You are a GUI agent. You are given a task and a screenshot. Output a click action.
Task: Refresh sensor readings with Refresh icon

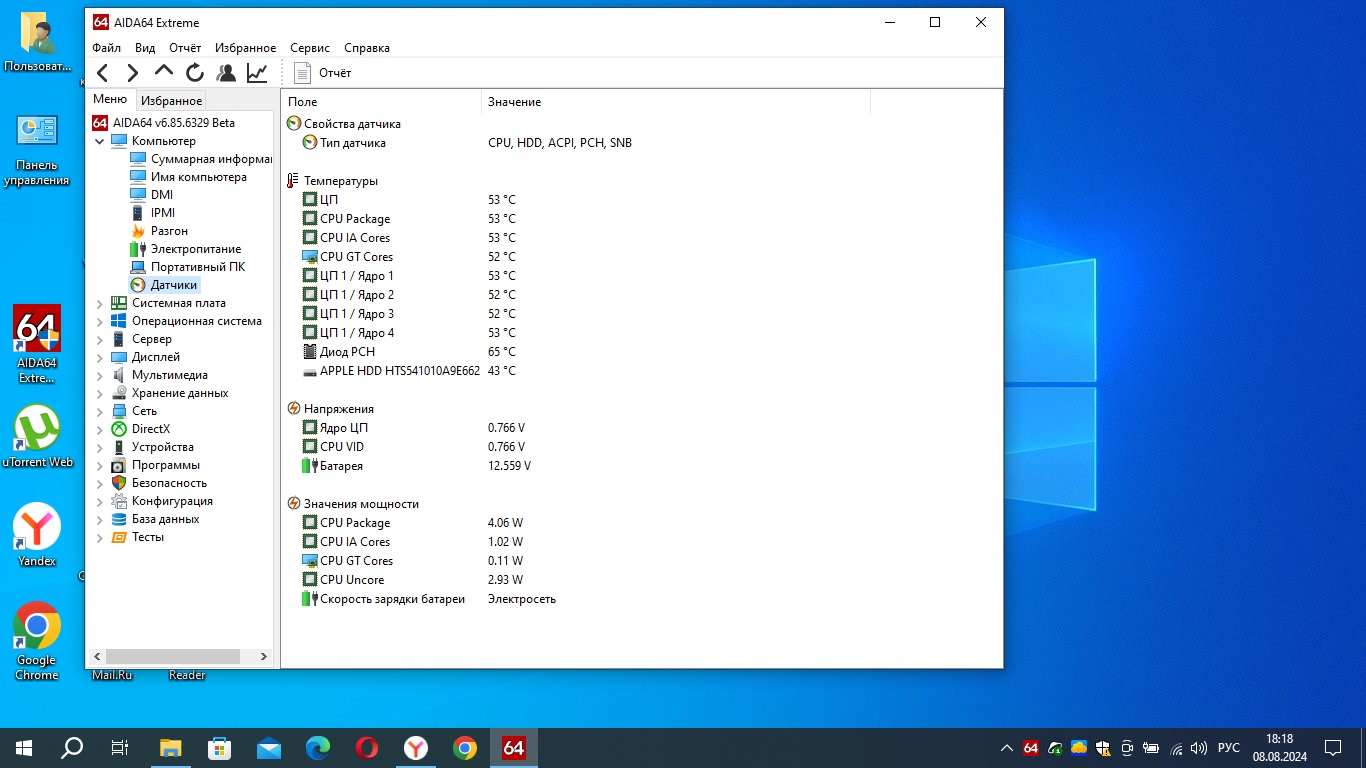195,73
